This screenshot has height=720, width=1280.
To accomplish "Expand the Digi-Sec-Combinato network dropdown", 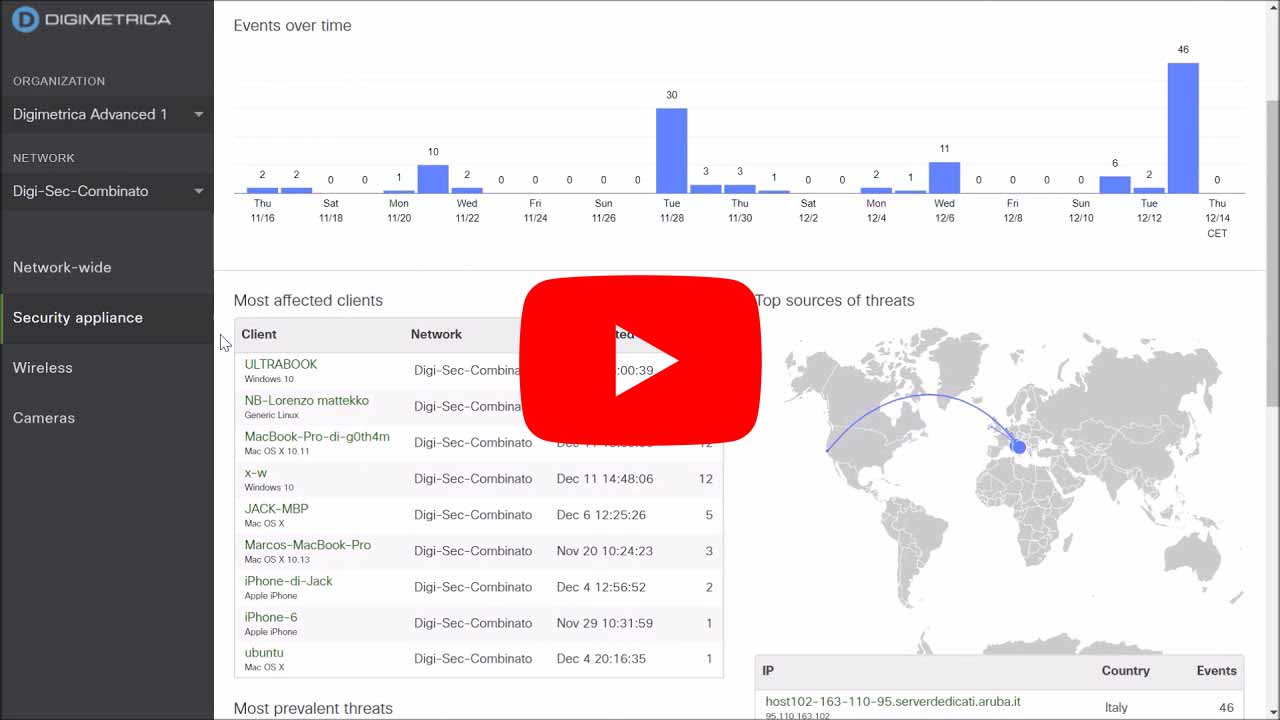I will click(x=107, y=191).
